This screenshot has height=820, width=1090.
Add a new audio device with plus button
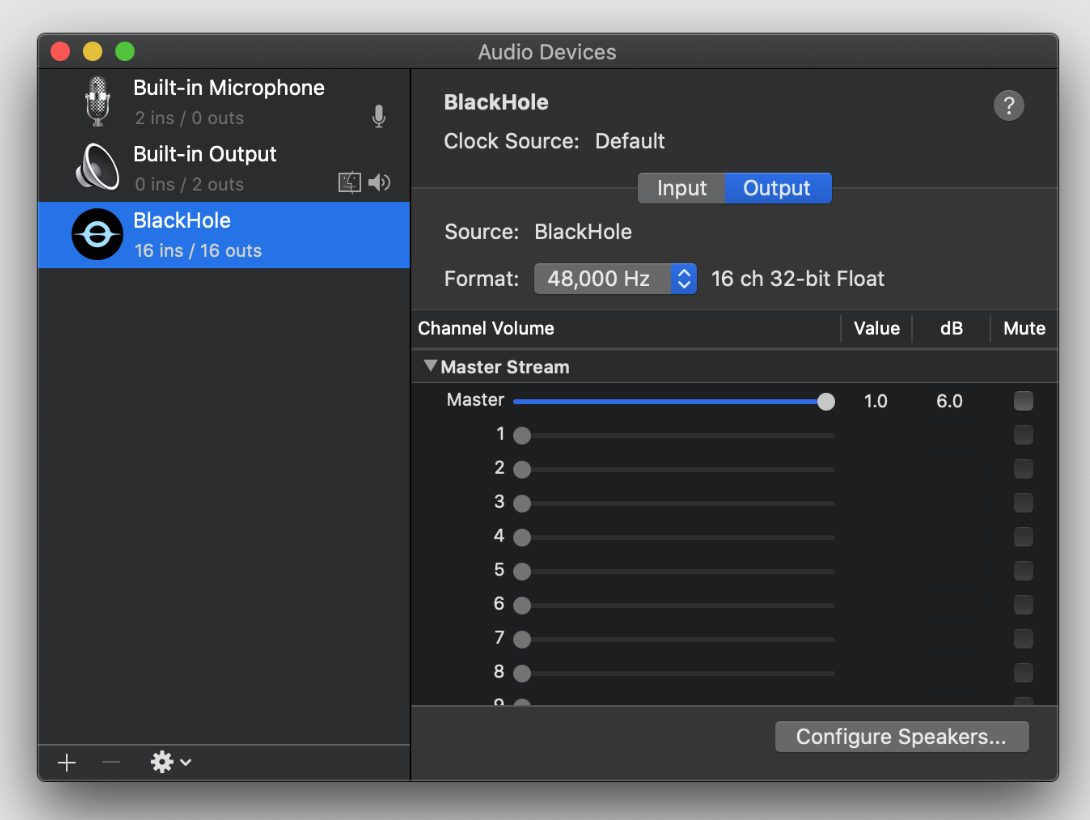point(67,762)
